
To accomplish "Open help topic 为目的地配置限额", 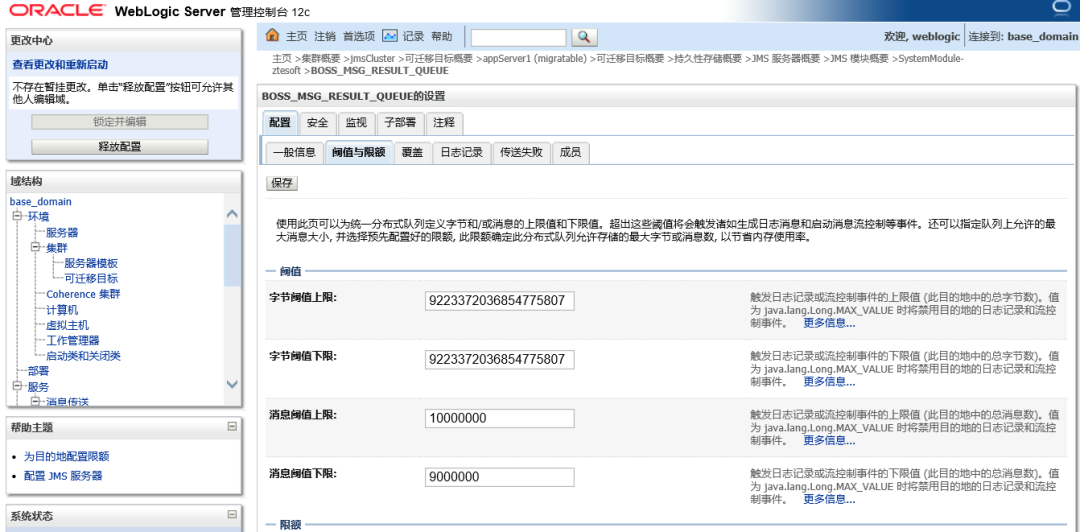I will coord(66,456).
